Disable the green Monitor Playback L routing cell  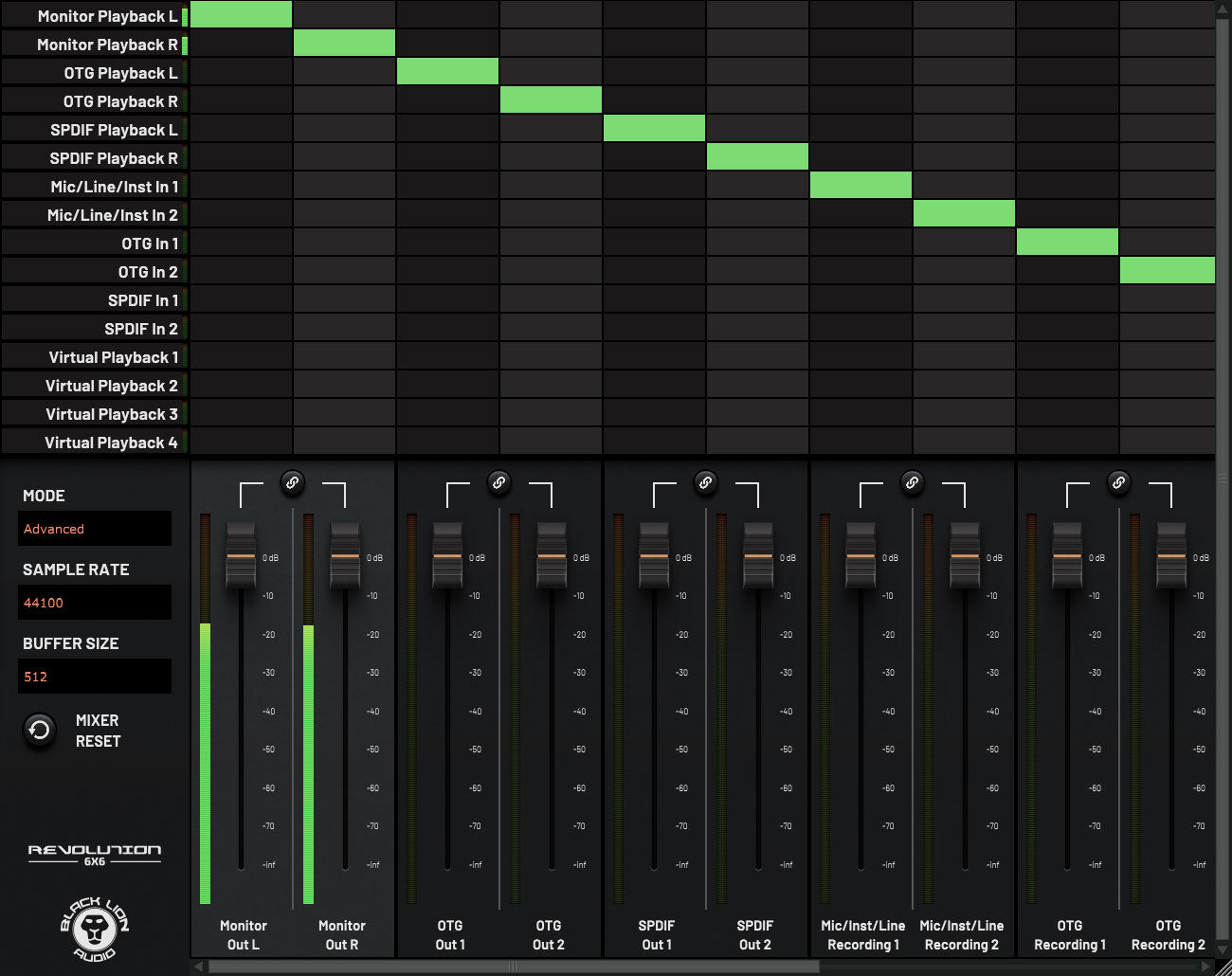[x=242, y=14]
